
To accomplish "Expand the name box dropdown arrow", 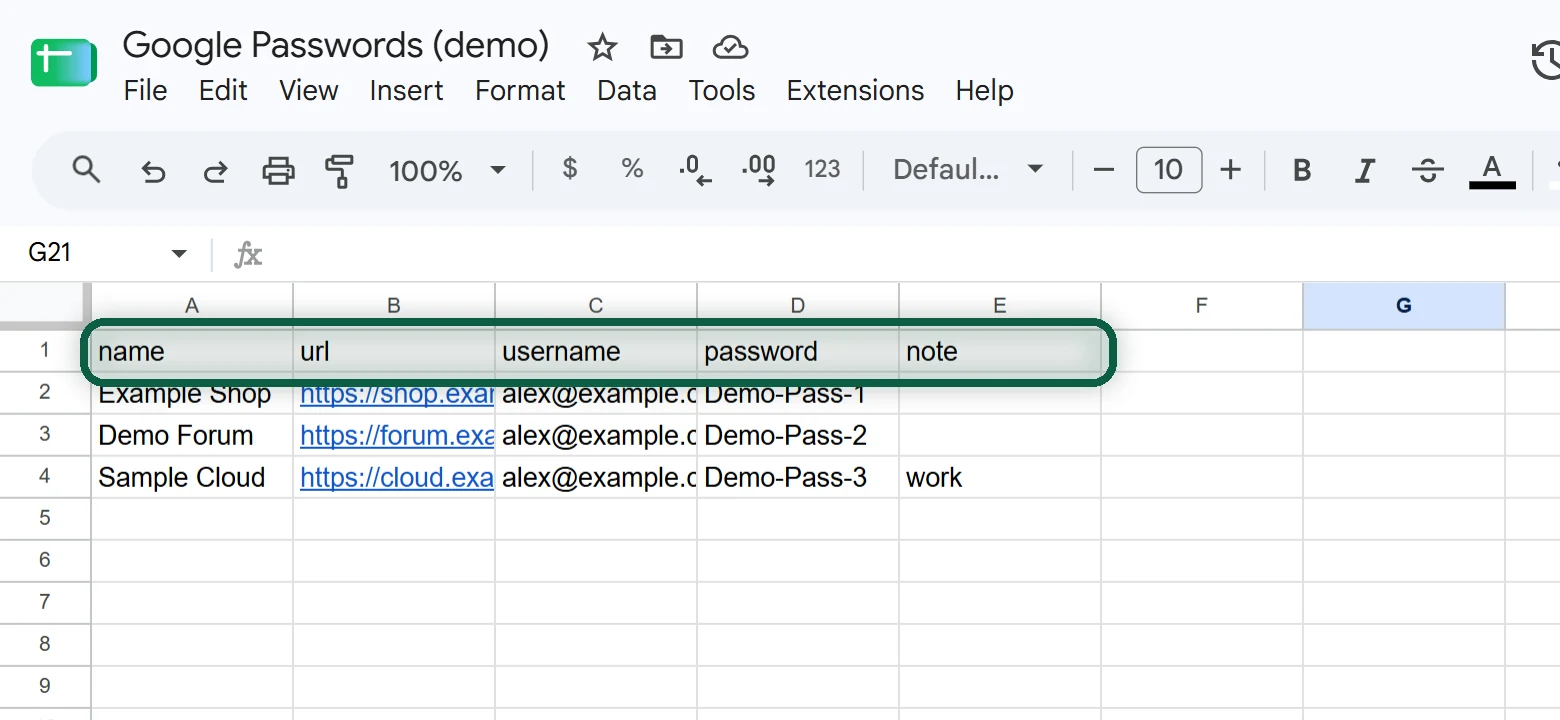I will pyautogui.click(x=179, y=254).
